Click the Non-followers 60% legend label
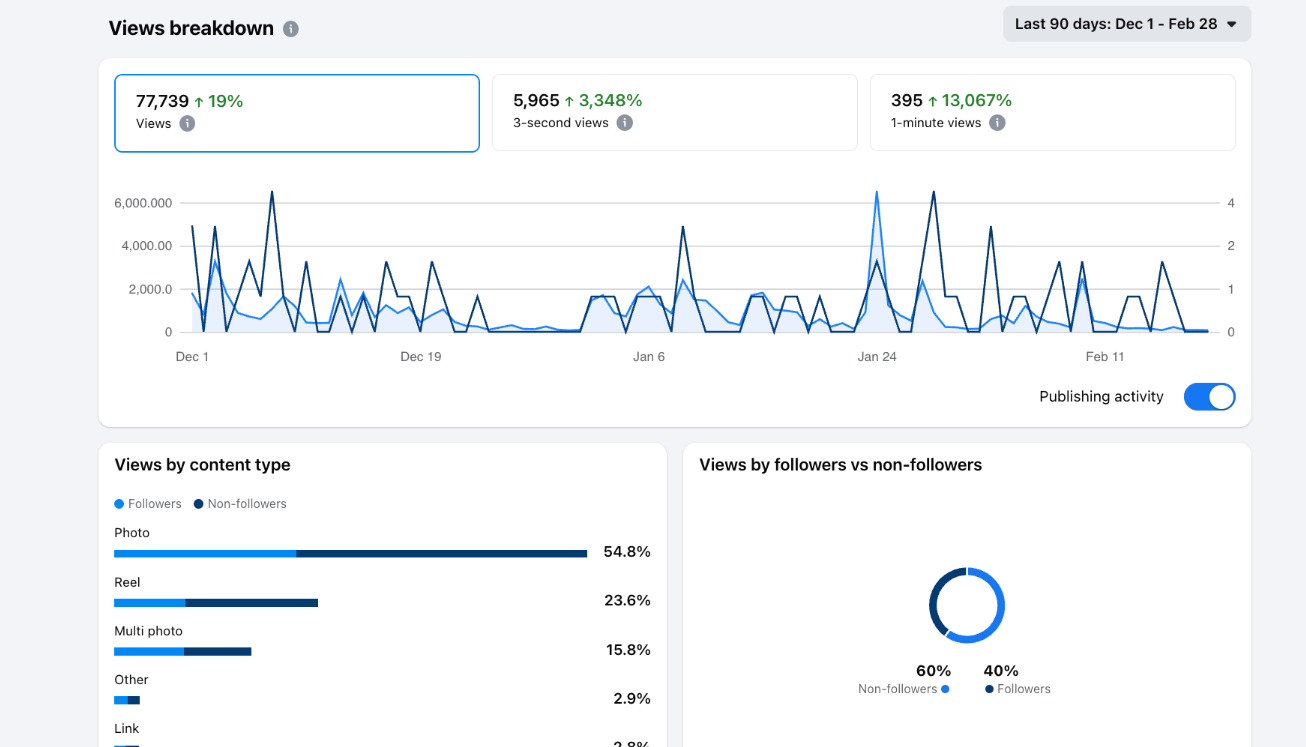 897,689
